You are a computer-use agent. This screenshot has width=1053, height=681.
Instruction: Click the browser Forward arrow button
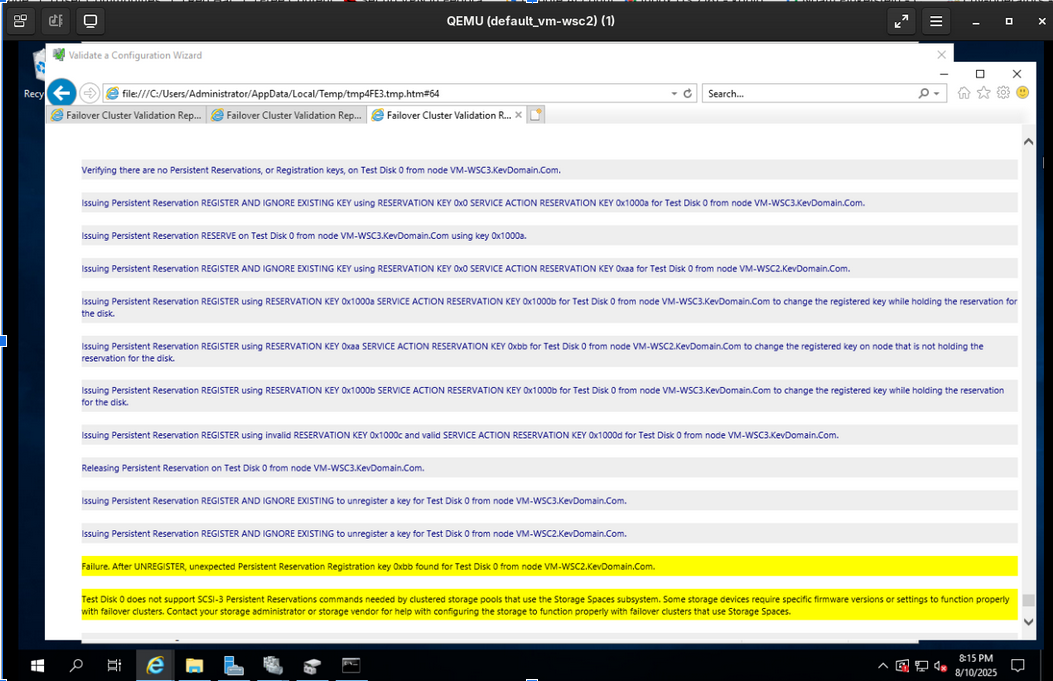click(x=89, y=93)
